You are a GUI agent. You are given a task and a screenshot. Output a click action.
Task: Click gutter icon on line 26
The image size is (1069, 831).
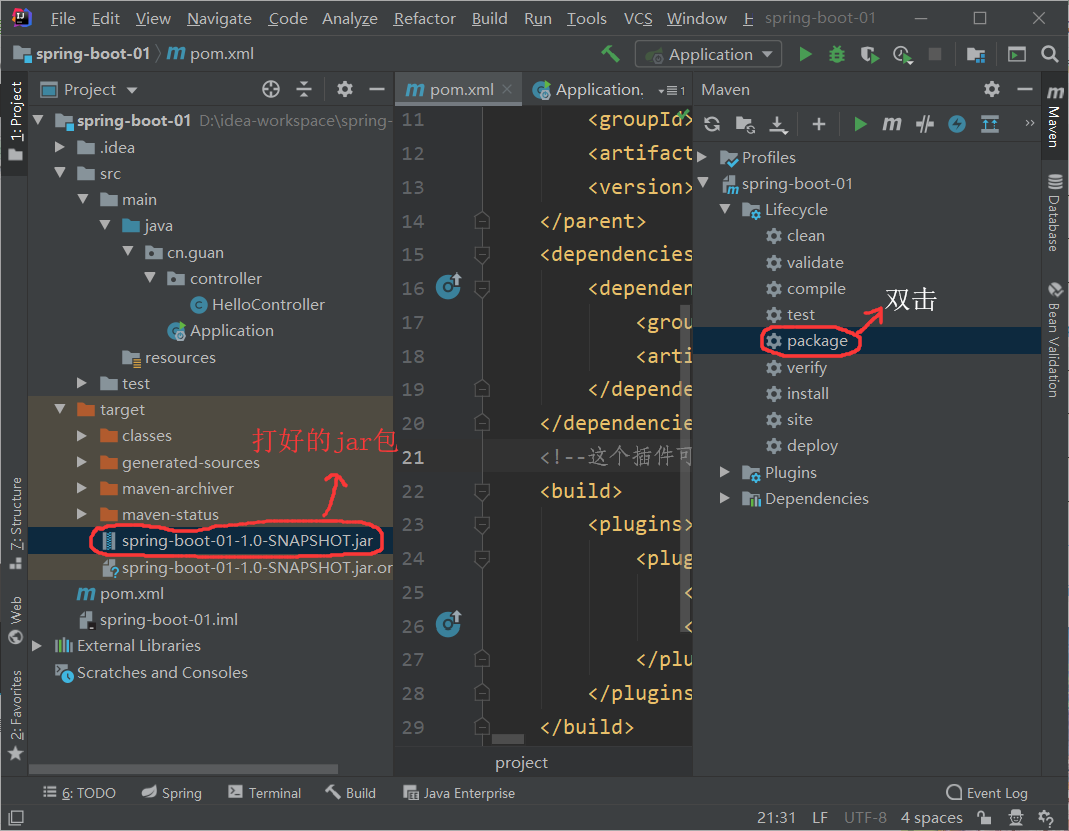point(449,624)
